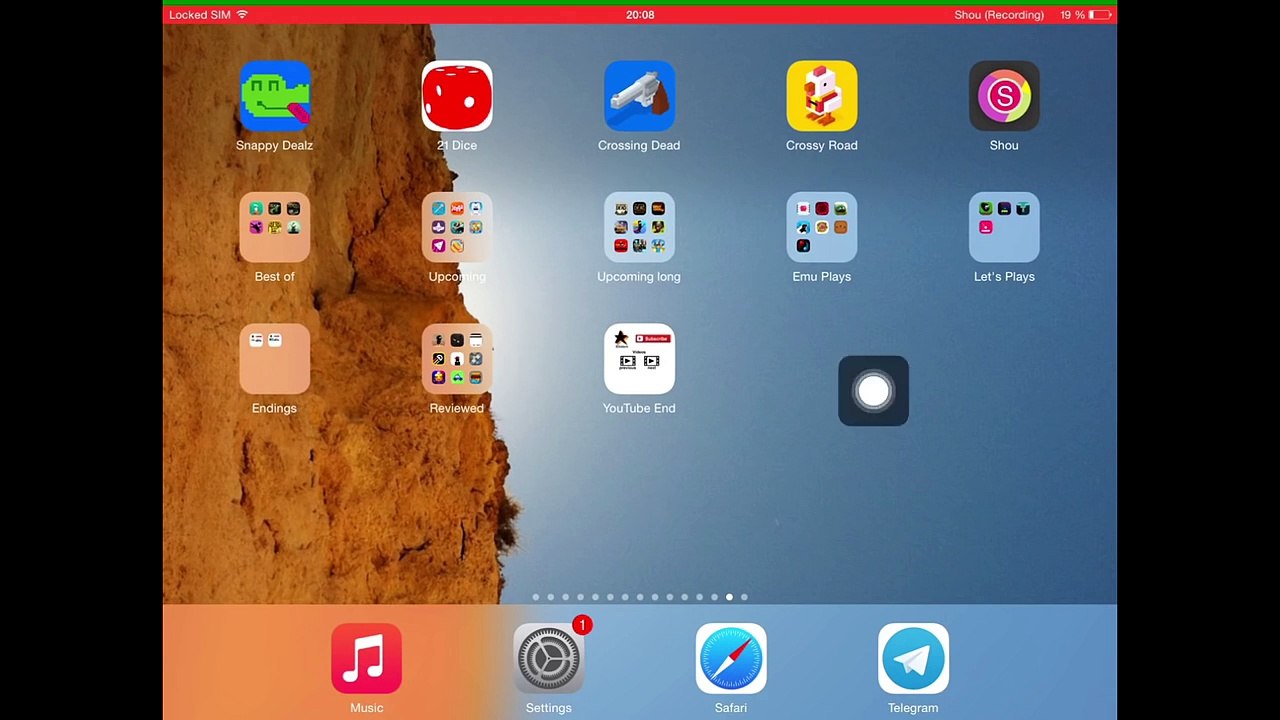Open Settings with the notification badge
The width and height of the screenshot is (1280, 720).
[x=549, y=658]
